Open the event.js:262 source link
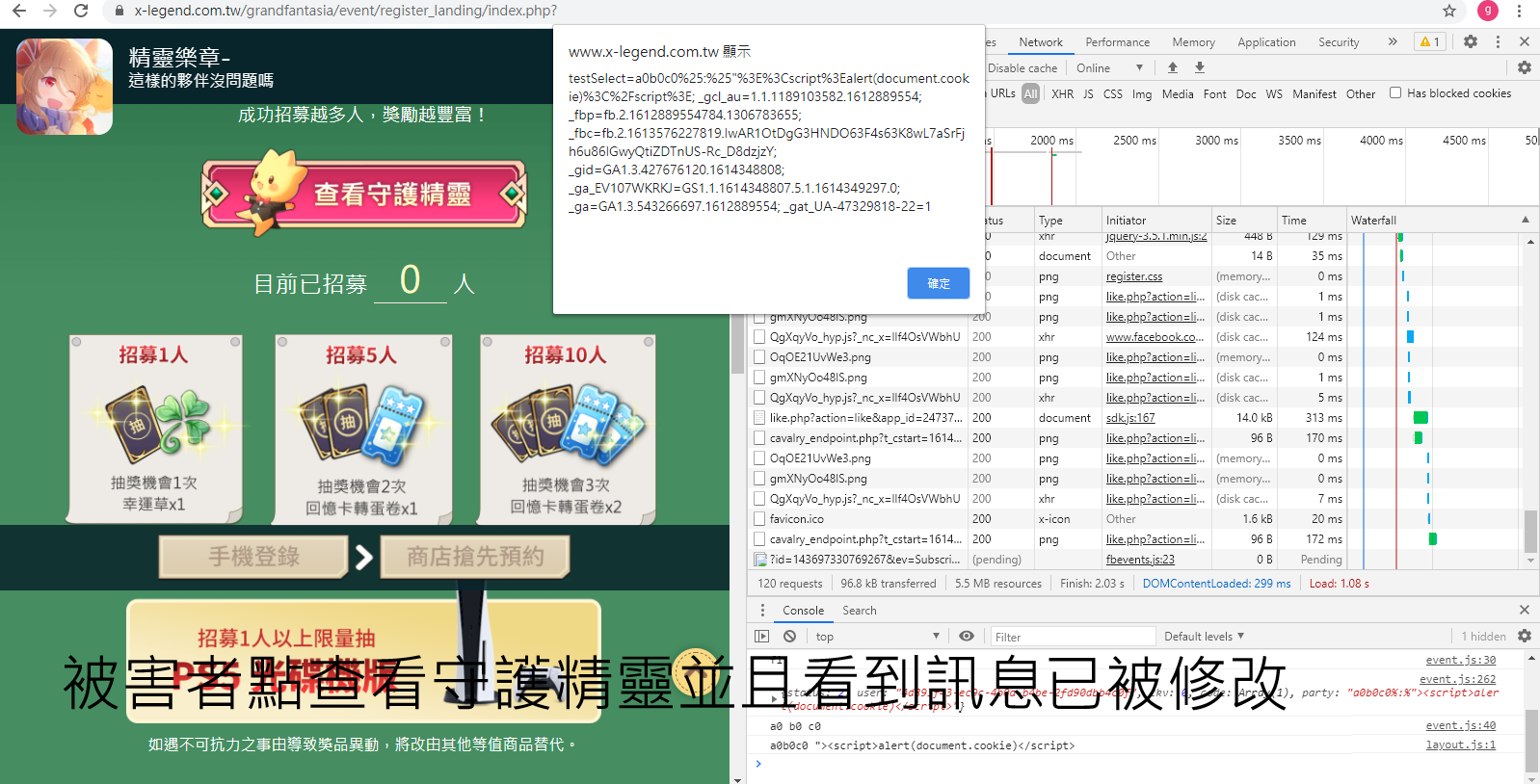Screen dimensions: 1540x784 [1457, 679]
